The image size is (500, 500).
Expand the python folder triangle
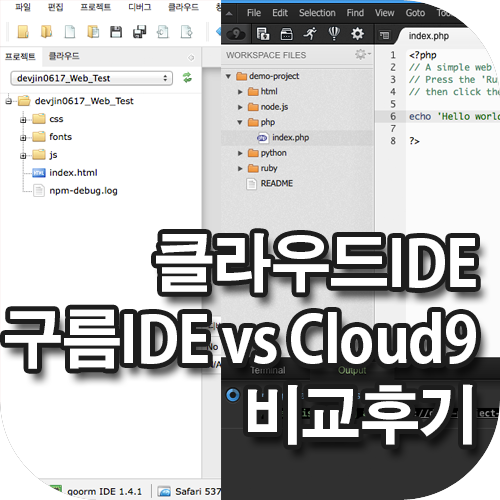tap(240, 153)
